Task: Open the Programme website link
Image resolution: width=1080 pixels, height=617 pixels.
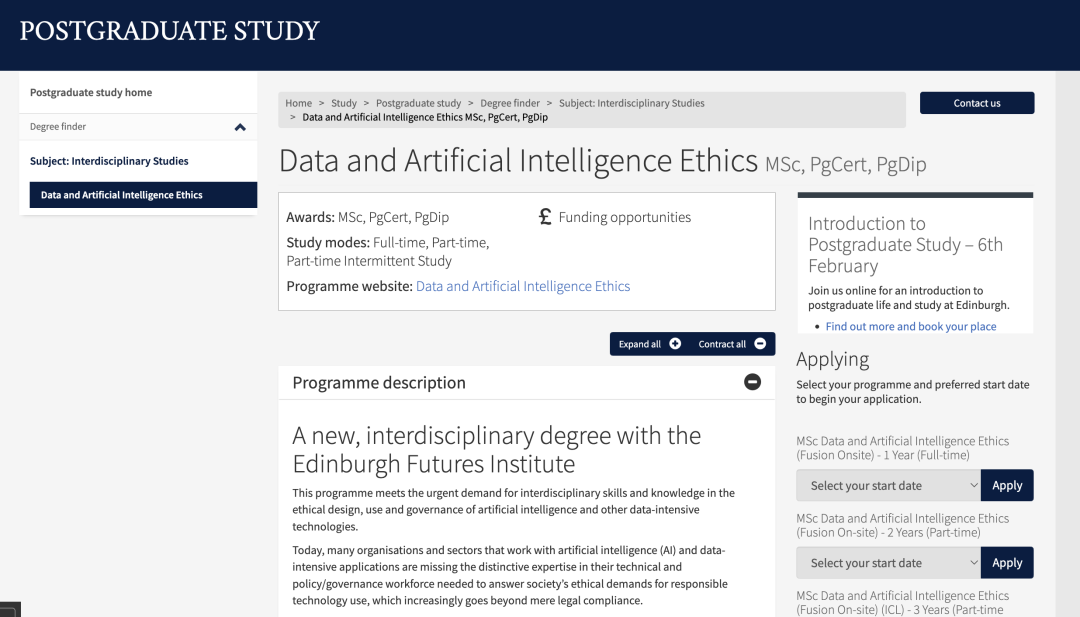Action: (523, 286)
